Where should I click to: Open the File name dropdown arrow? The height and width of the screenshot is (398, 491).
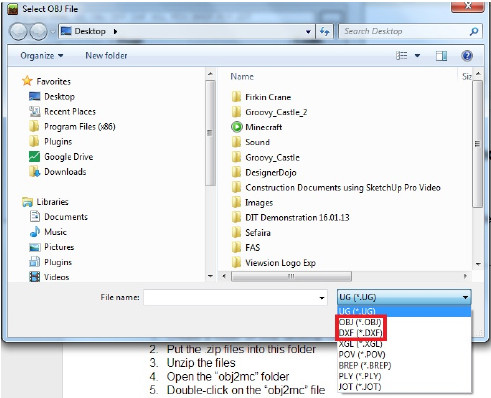[x=322, y=298]
